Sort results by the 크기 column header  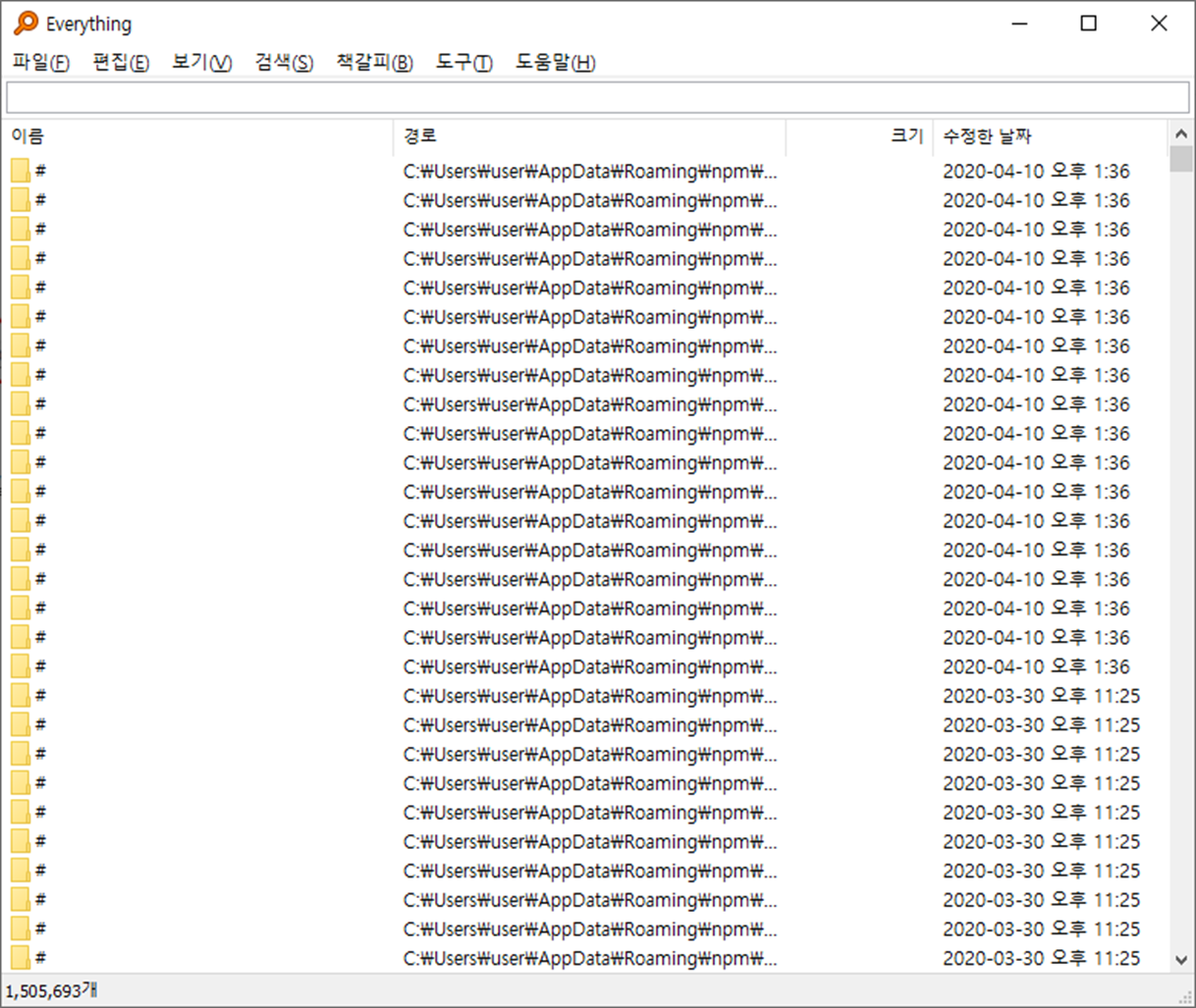click(x=860, y=136)
